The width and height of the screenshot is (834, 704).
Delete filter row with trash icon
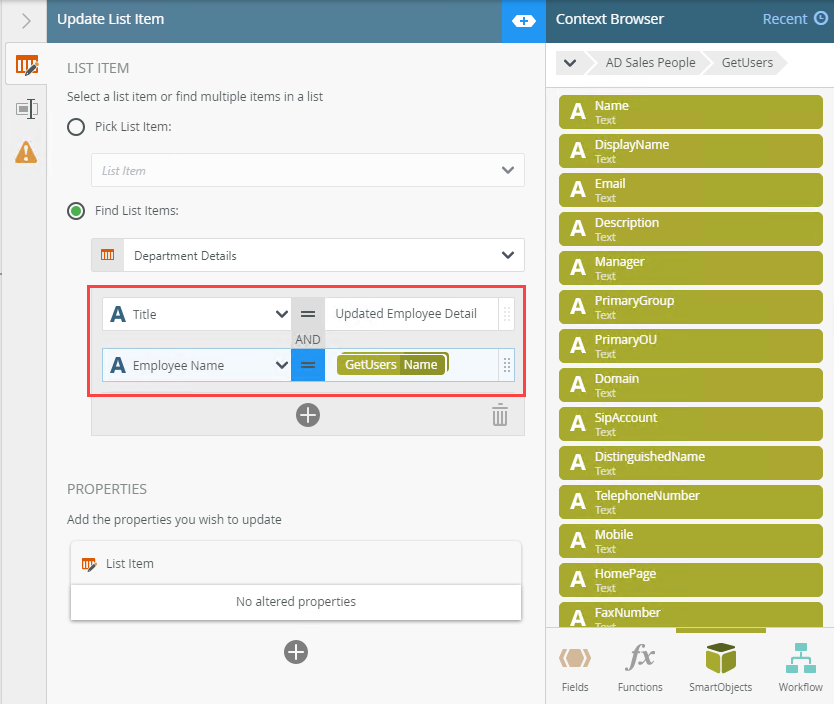pyautogui.click(x=500, y=415)
